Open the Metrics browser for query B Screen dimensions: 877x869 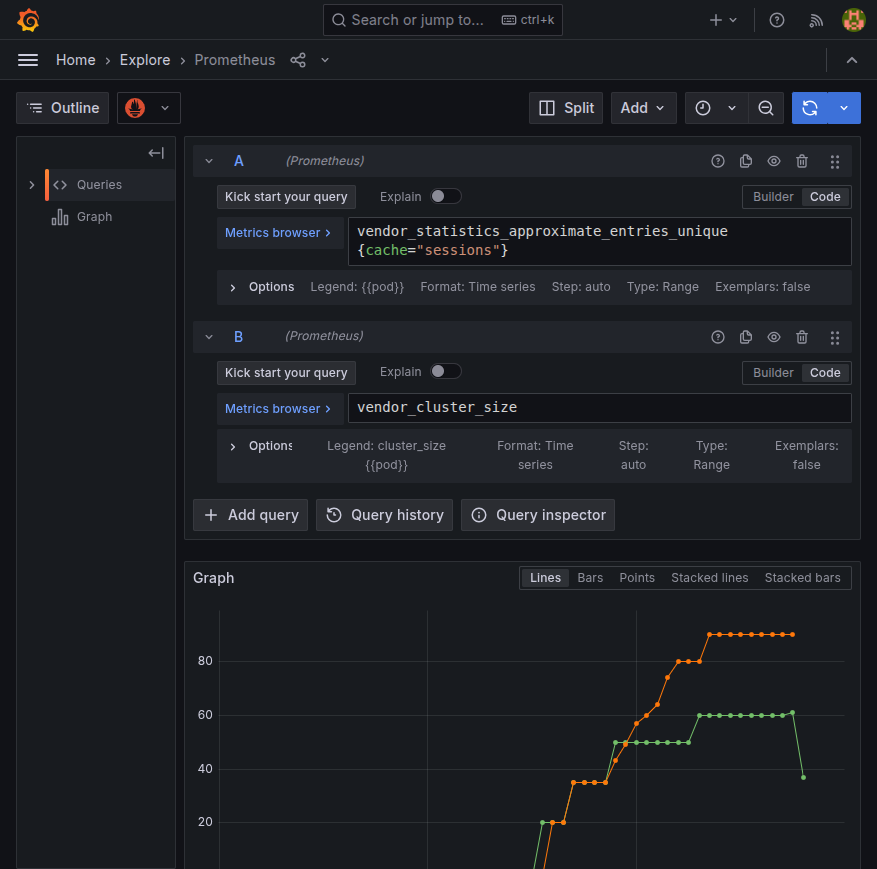[278, 409]
